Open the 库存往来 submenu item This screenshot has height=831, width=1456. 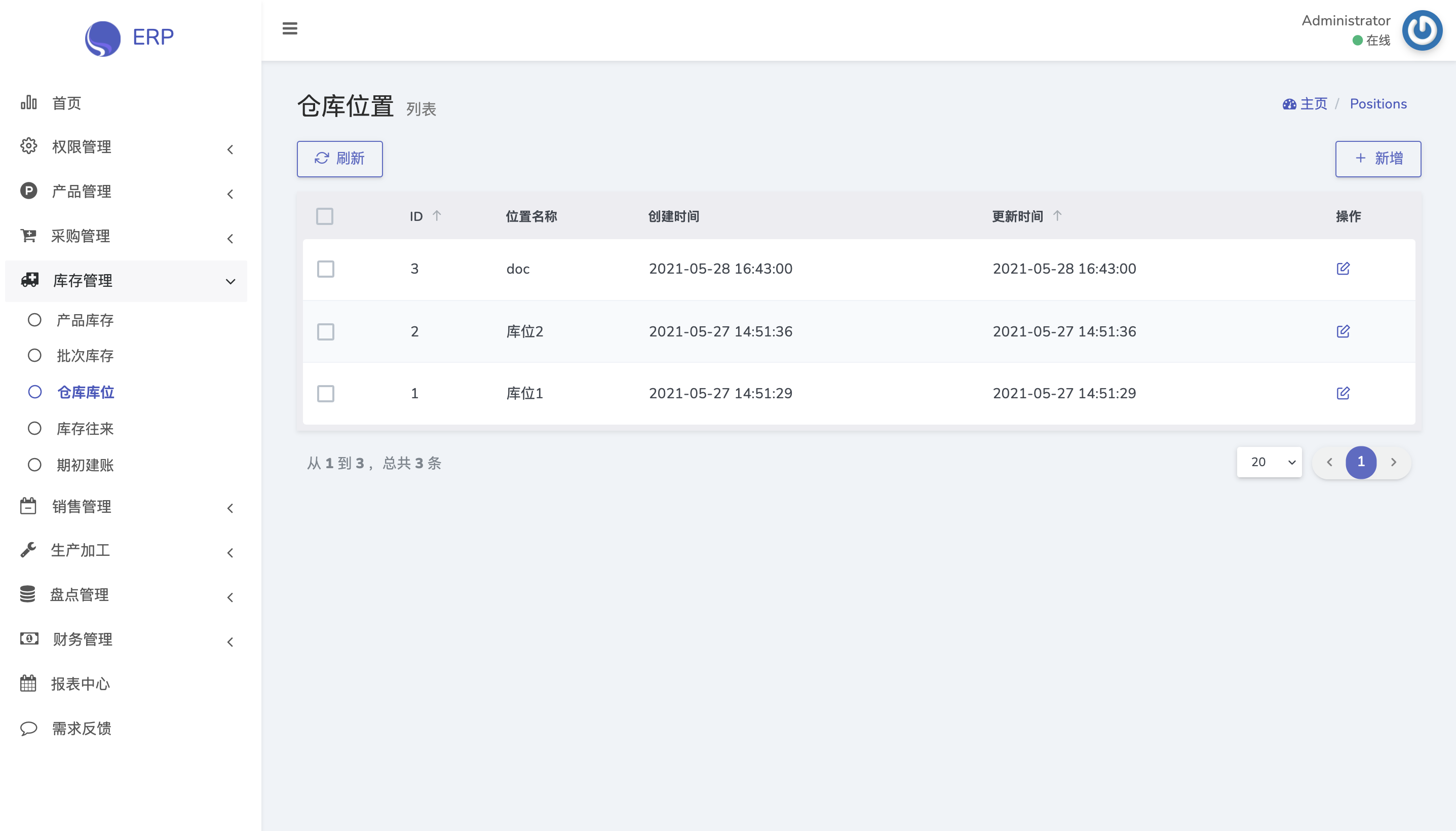coord(85,429)
